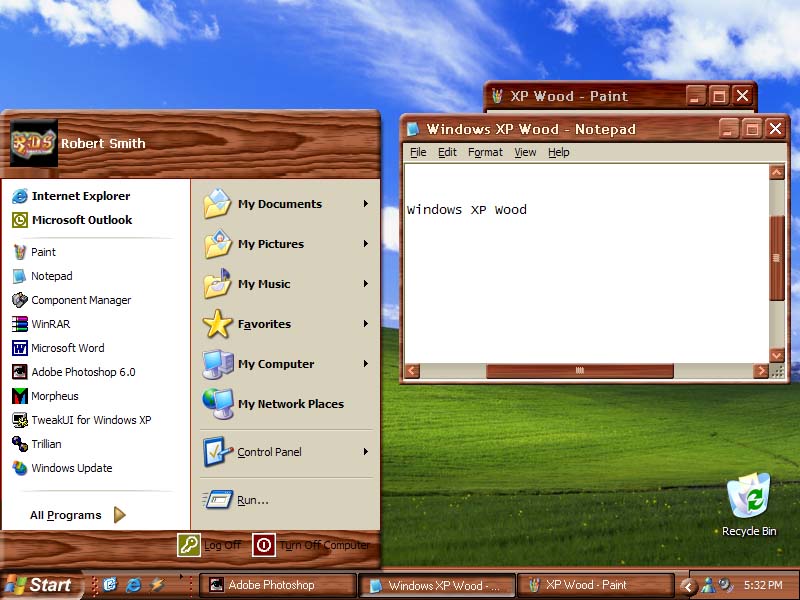The width and height of the screenshot is (800, 600).
Task: Open Notepad's Format menu
Action: click(x=485, y=152)
